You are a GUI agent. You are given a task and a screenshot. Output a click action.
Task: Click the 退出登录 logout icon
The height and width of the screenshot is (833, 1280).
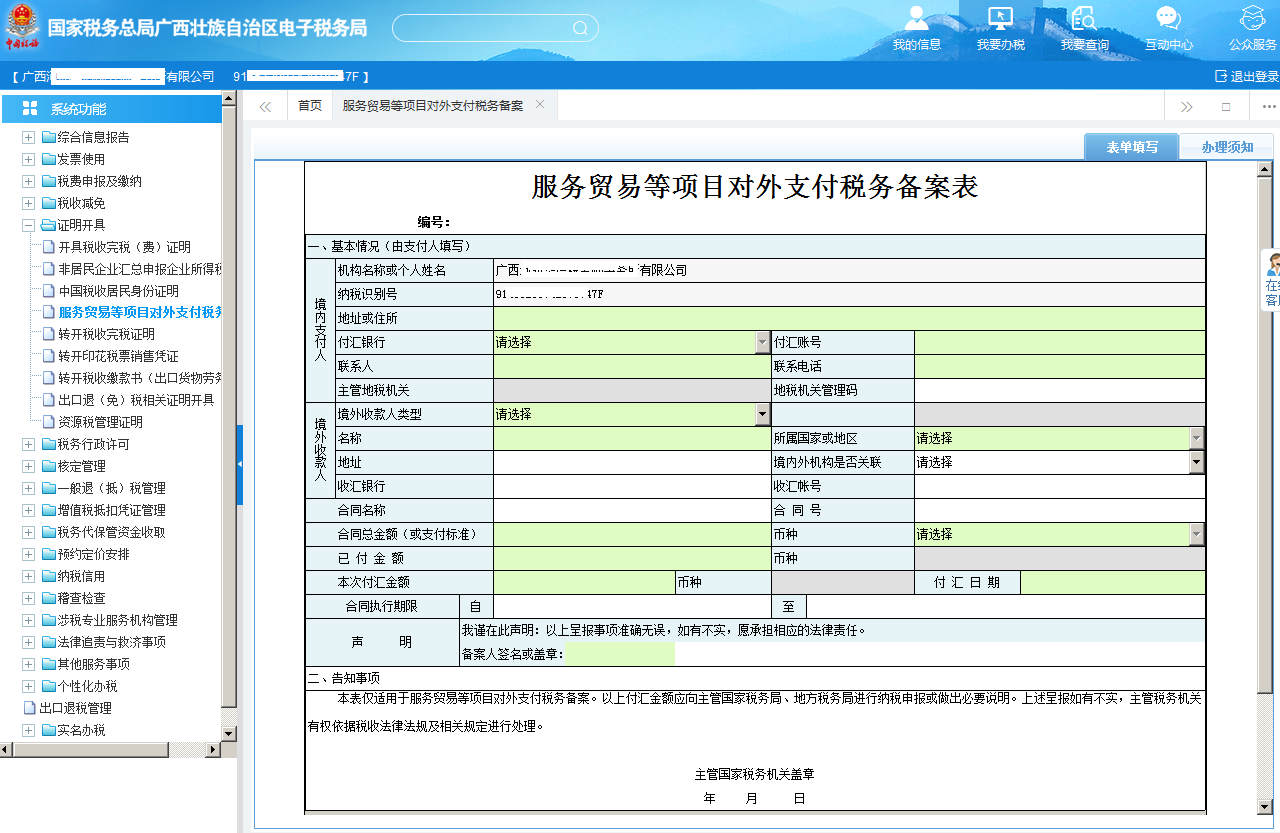point(1221,76)
